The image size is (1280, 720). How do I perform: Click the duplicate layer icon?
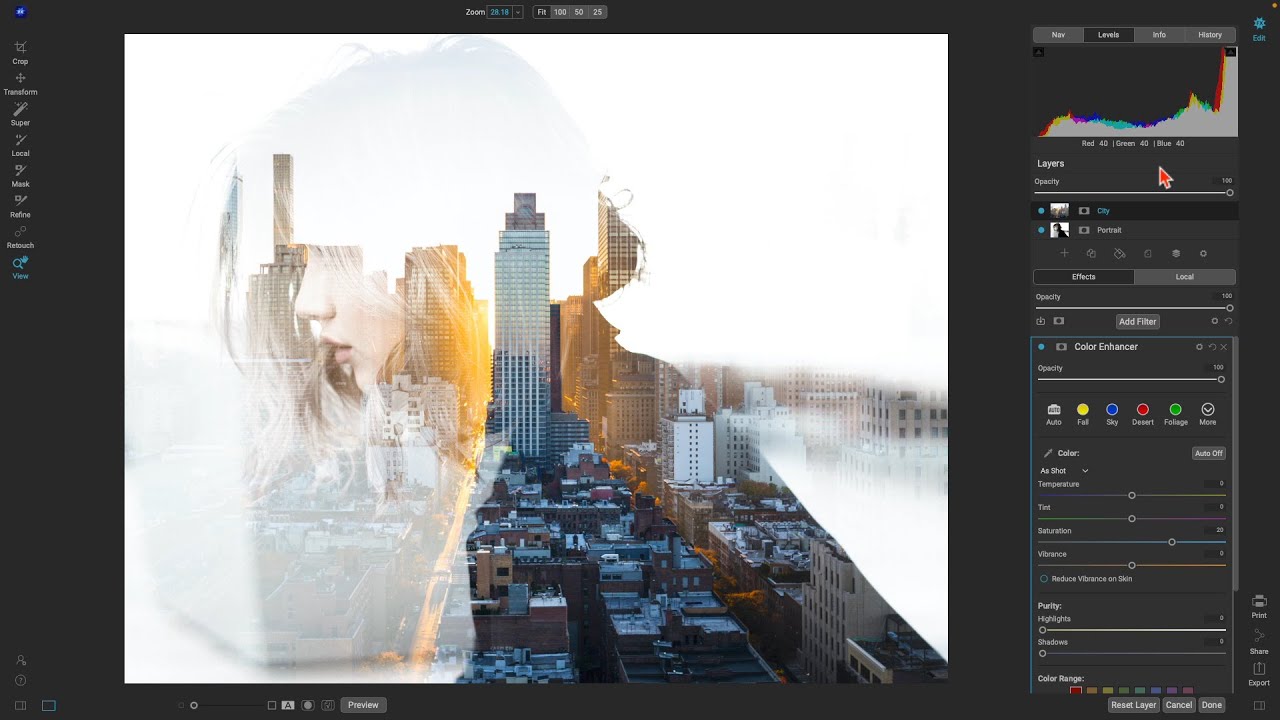coord(1091,254)
